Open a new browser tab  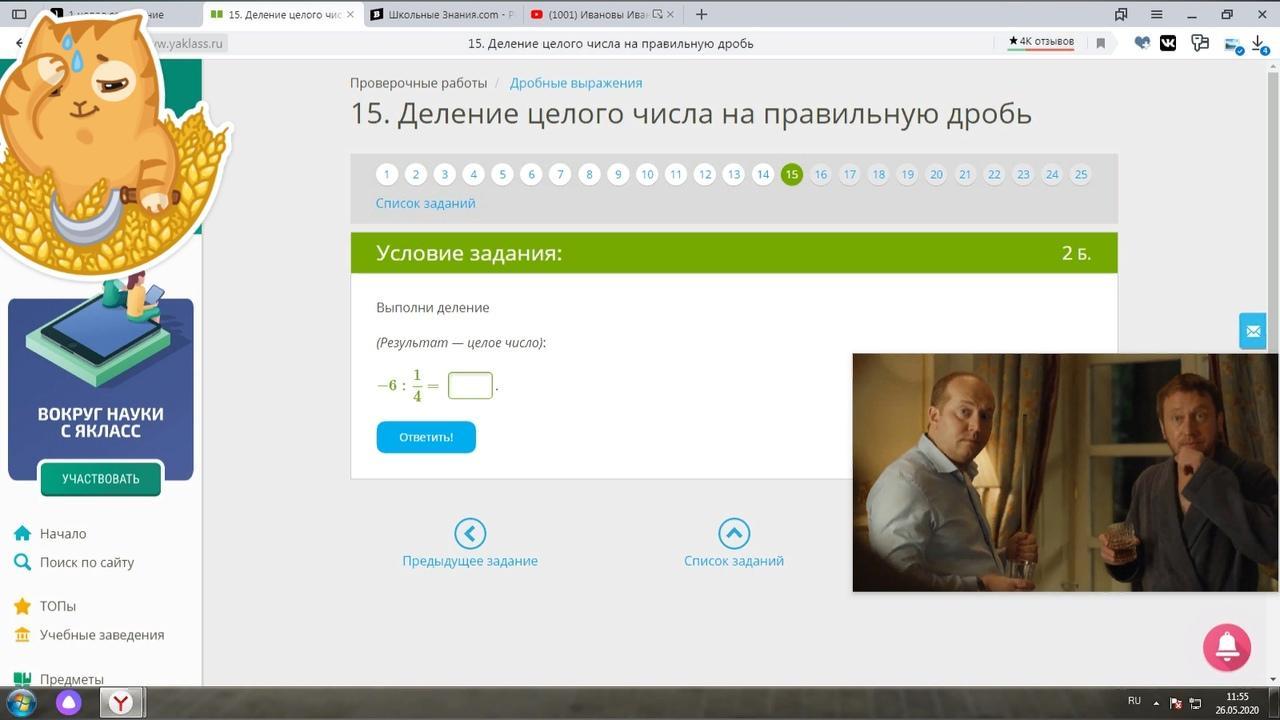coord(701,14)
